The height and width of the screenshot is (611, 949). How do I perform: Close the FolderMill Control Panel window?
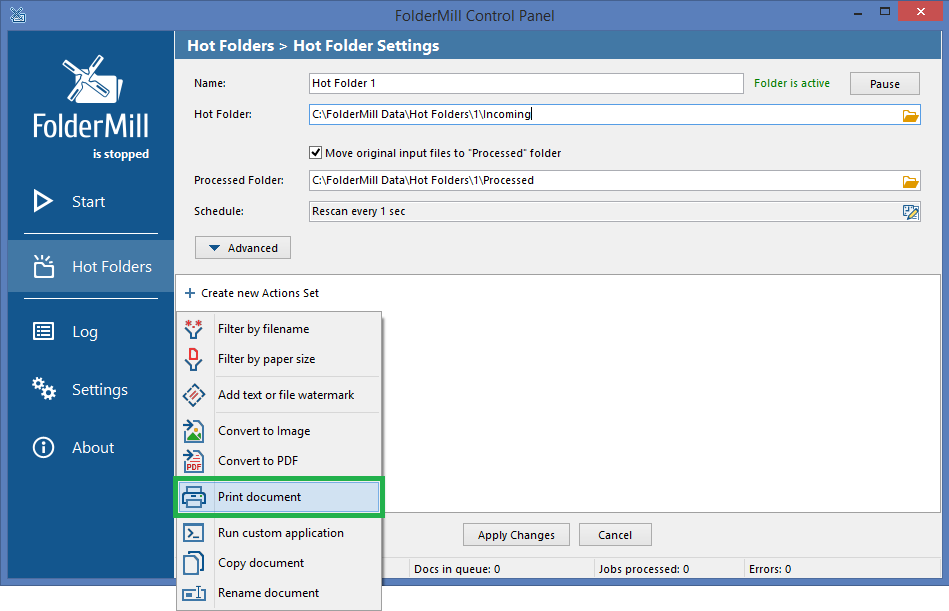[921, 11]
